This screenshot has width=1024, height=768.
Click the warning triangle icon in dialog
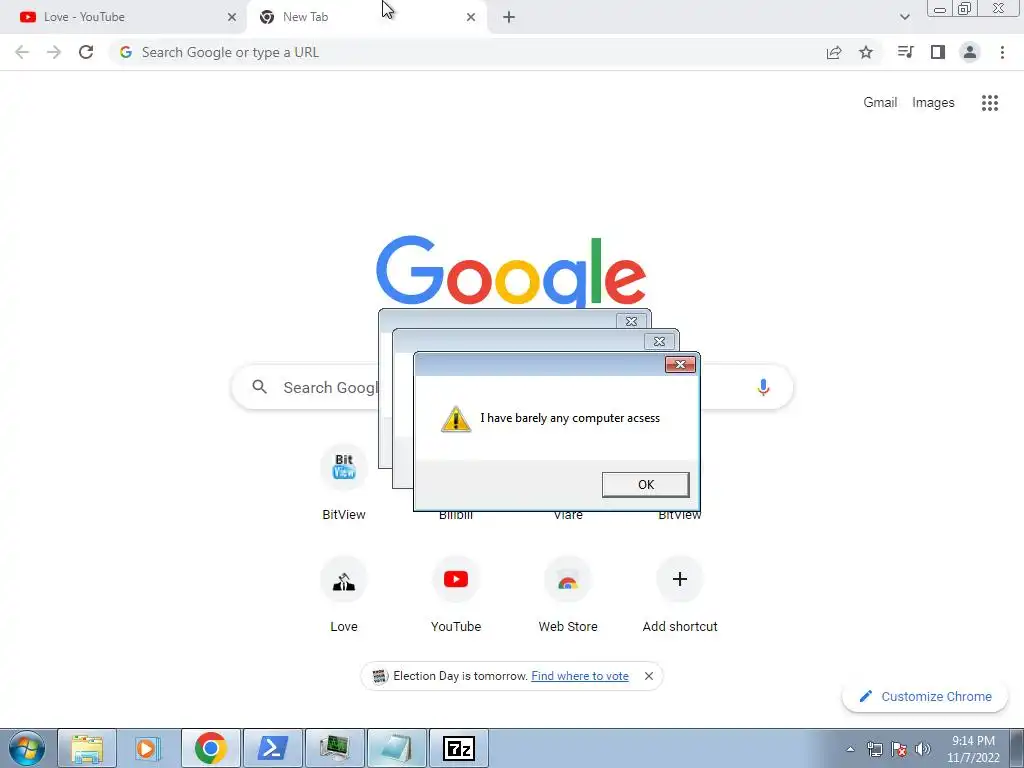click(x=456, y=419)
